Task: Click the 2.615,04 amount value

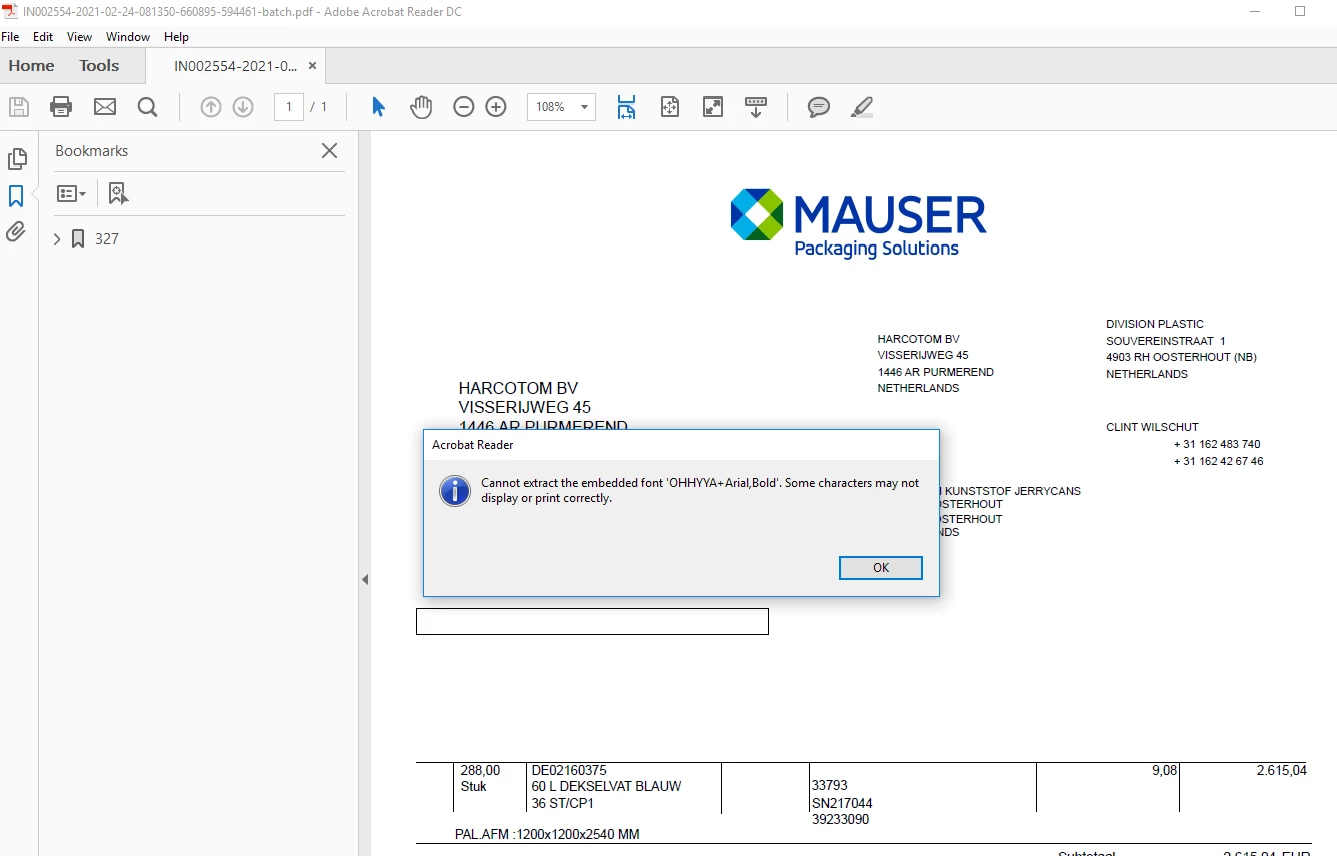Action: 1282,771
